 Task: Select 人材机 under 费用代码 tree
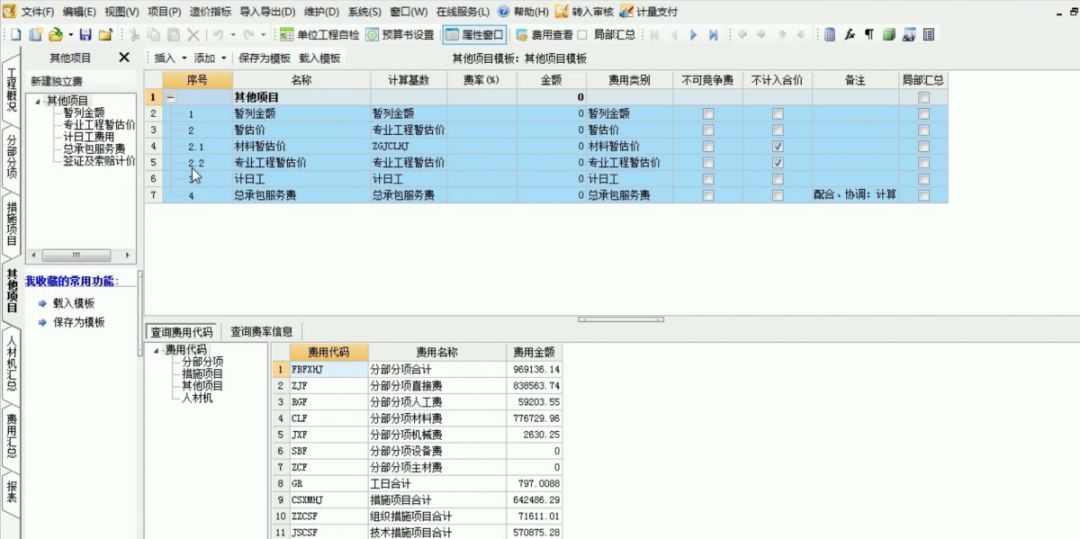[197, 398]
